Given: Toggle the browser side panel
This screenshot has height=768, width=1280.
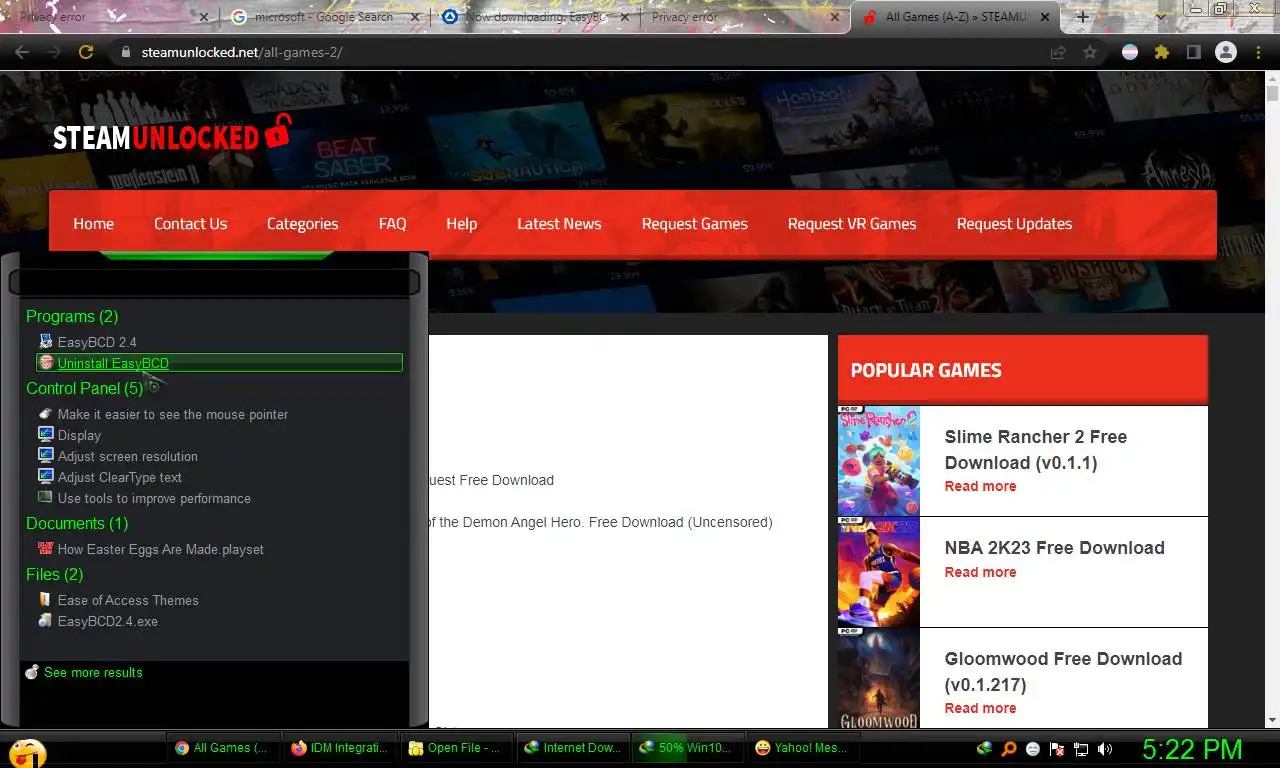Looking at the screenshot, I should point(1194,52).
